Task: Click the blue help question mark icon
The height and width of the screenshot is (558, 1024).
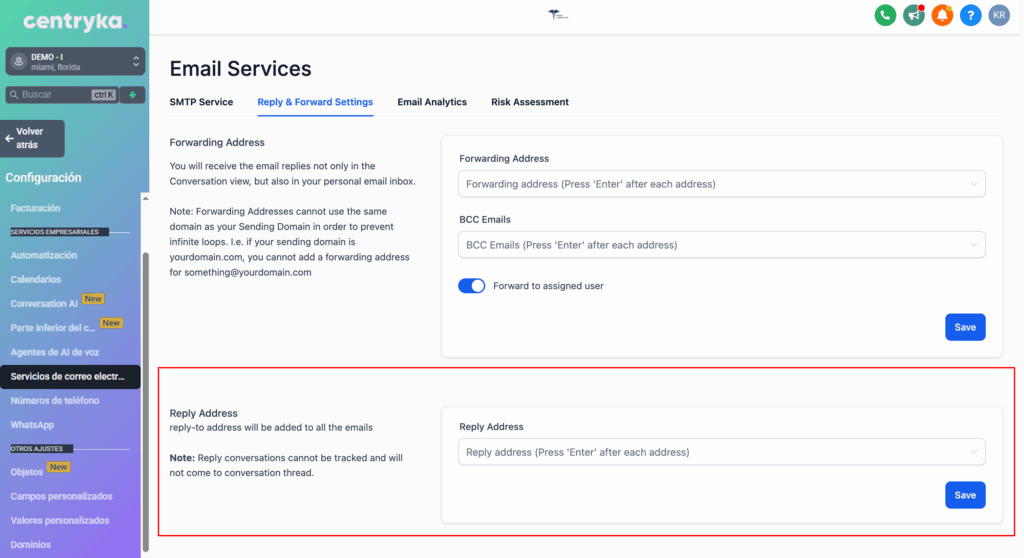Action: [x=970, y=15]
